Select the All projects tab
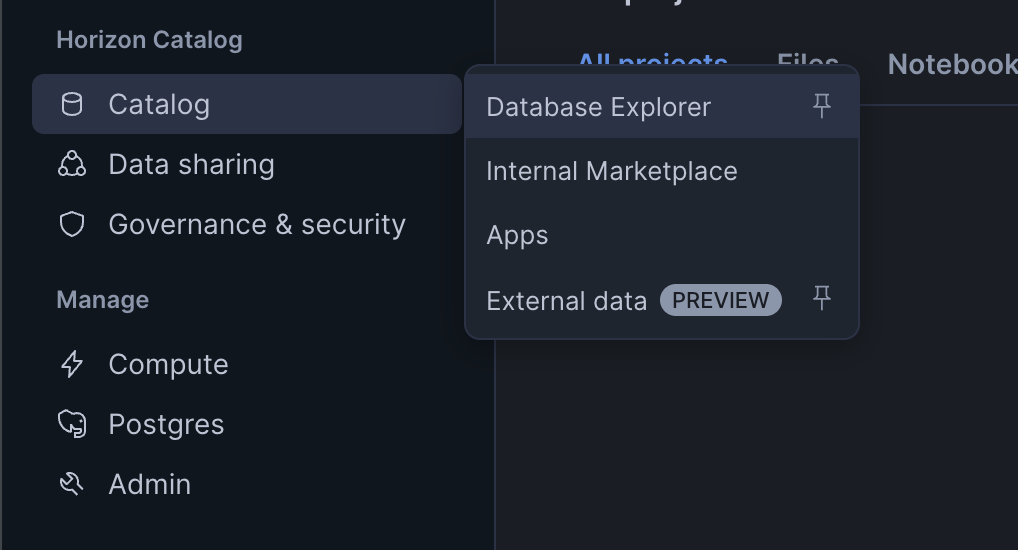Image resolution: width=1018 pixels, height=550 pixels. click(x=652, y=61)
